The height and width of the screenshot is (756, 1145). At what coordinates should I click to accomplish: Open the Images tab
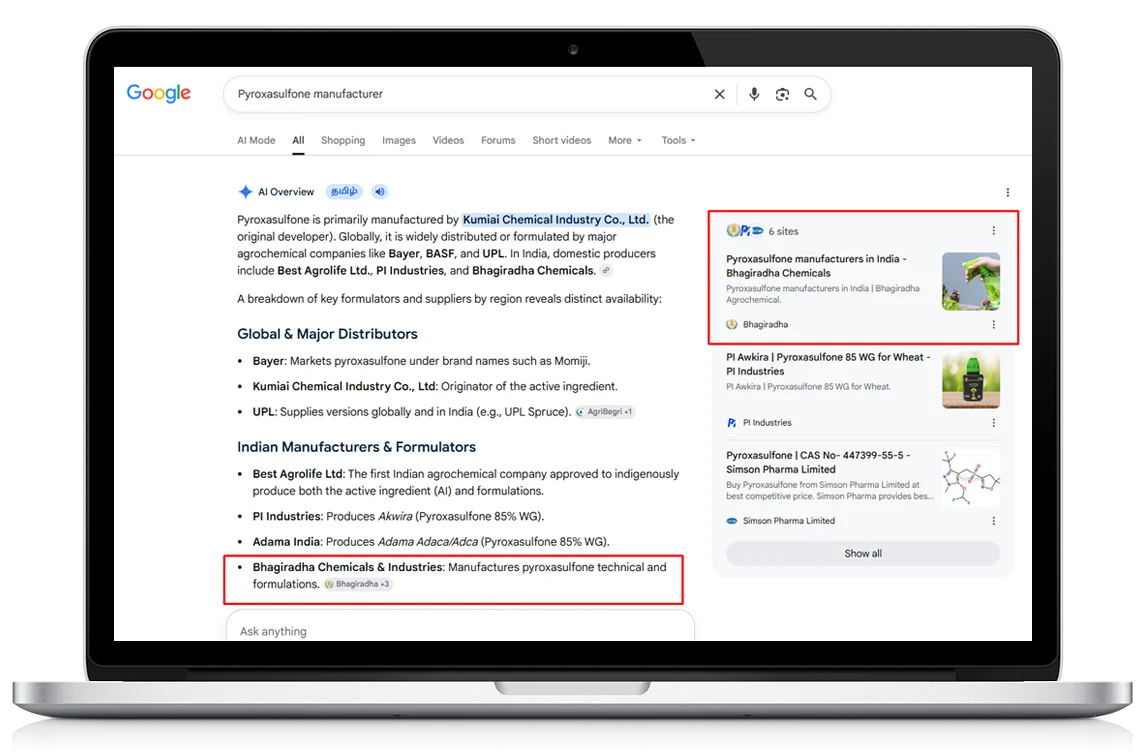[399, 140]
